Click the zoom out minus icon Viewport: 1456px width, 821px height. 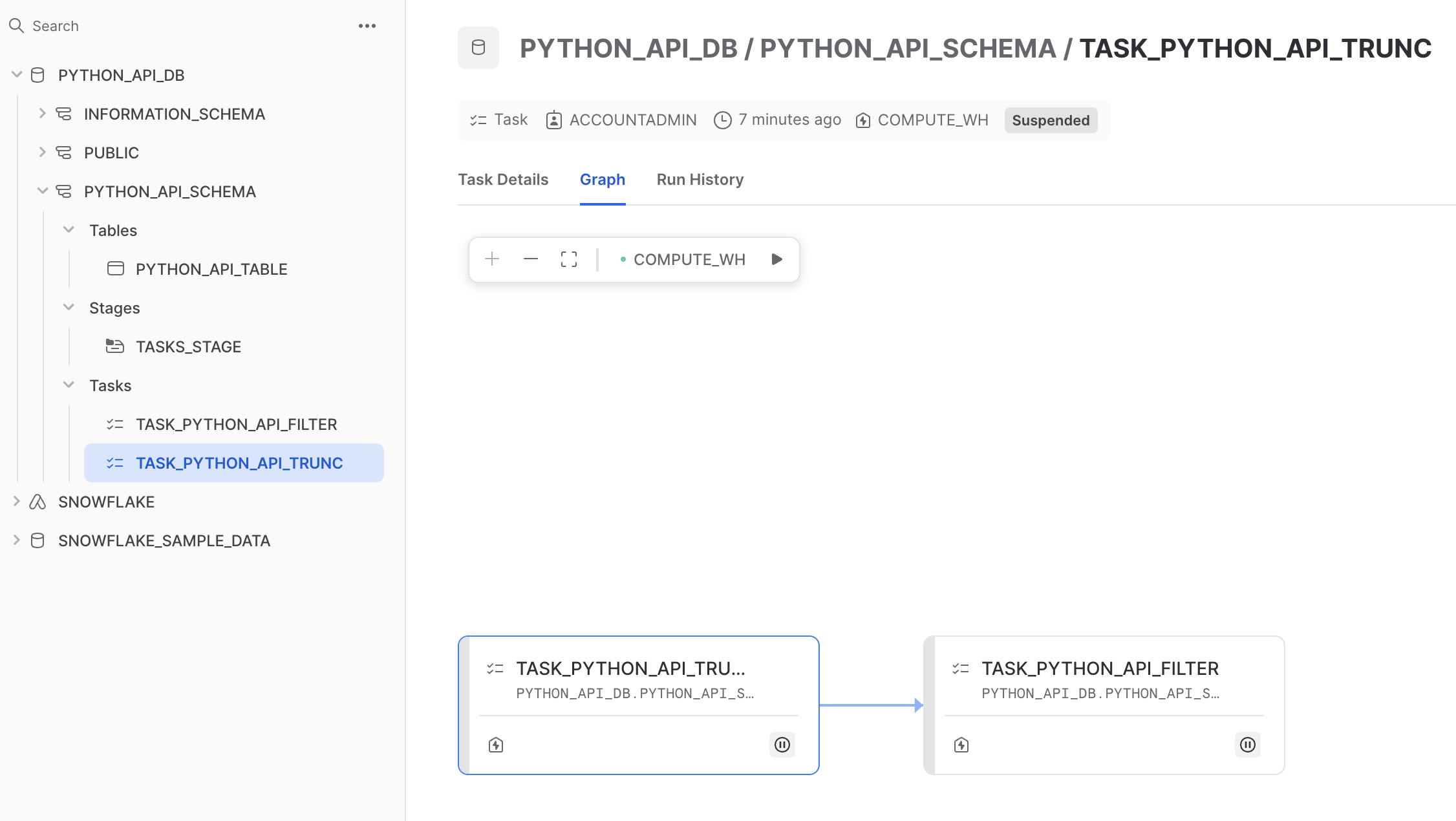click(x=531, y=259)
